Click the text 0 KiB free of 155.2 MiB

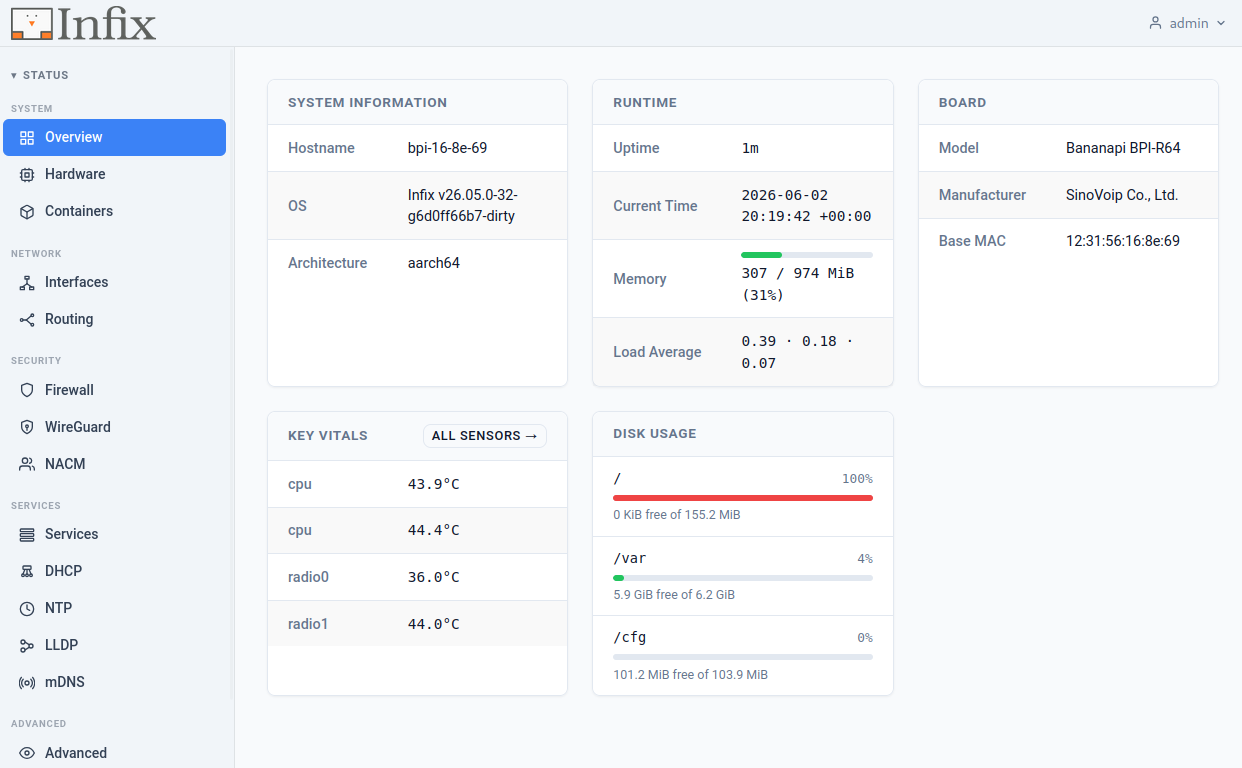(x=677, y=515)
